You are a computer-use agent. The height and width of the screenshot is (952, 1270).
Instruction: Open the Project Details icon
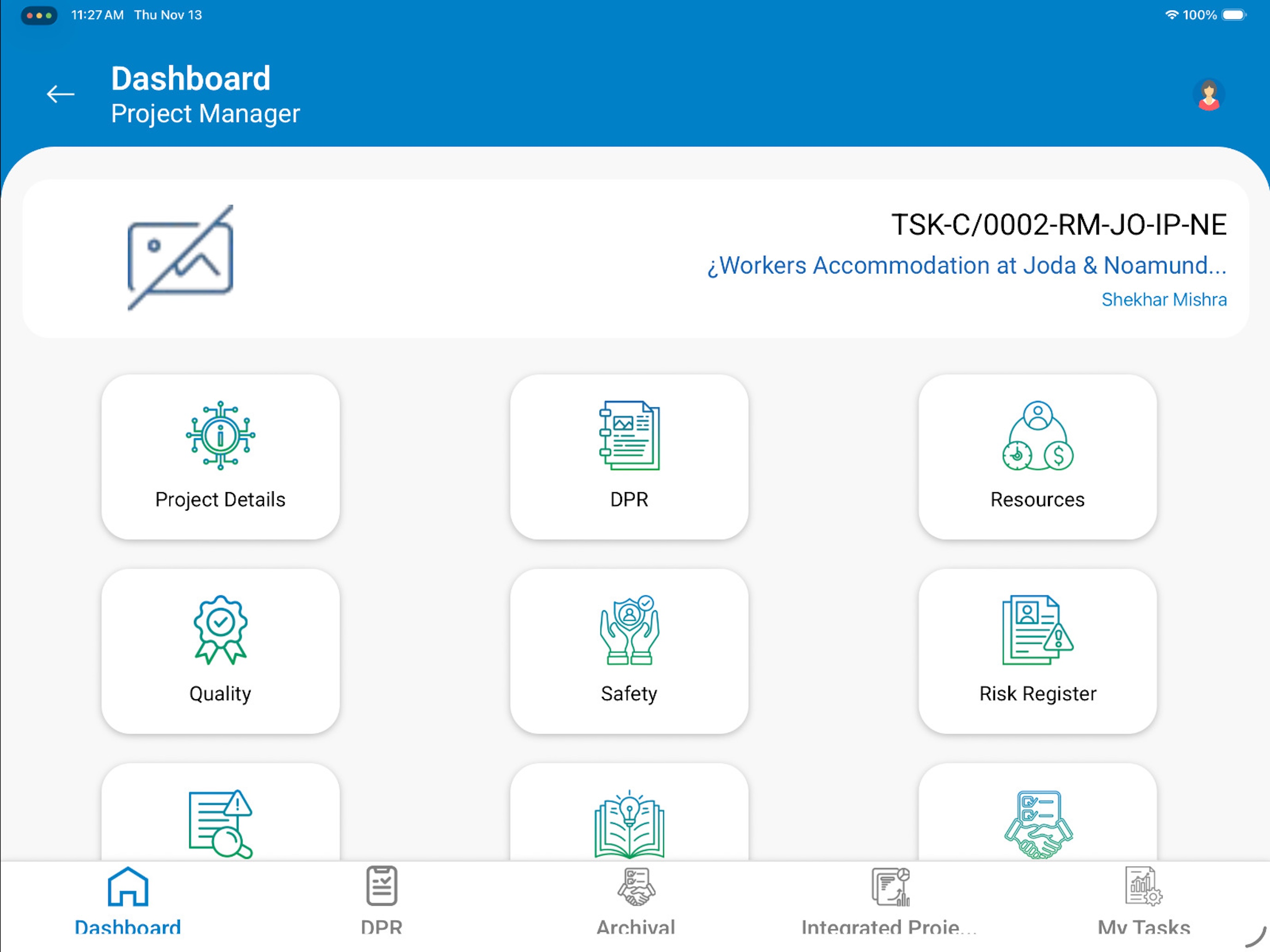click(221, 435)
